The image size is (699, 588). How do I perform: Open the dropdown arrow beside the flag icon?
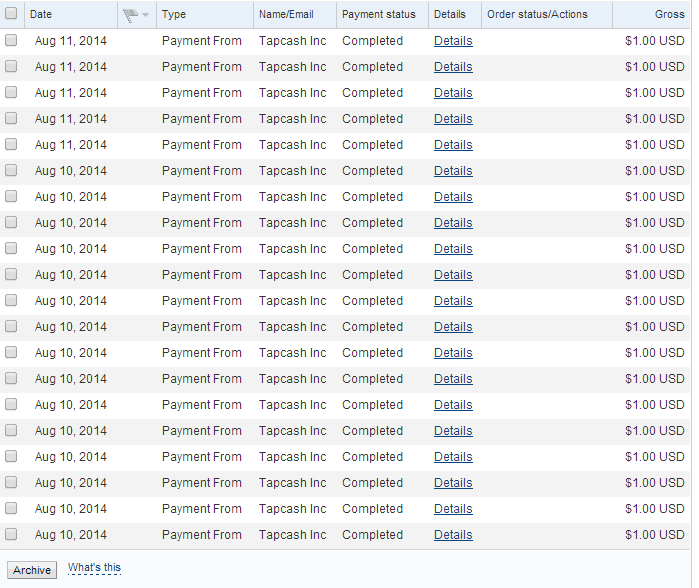click(x=146, y=15)
